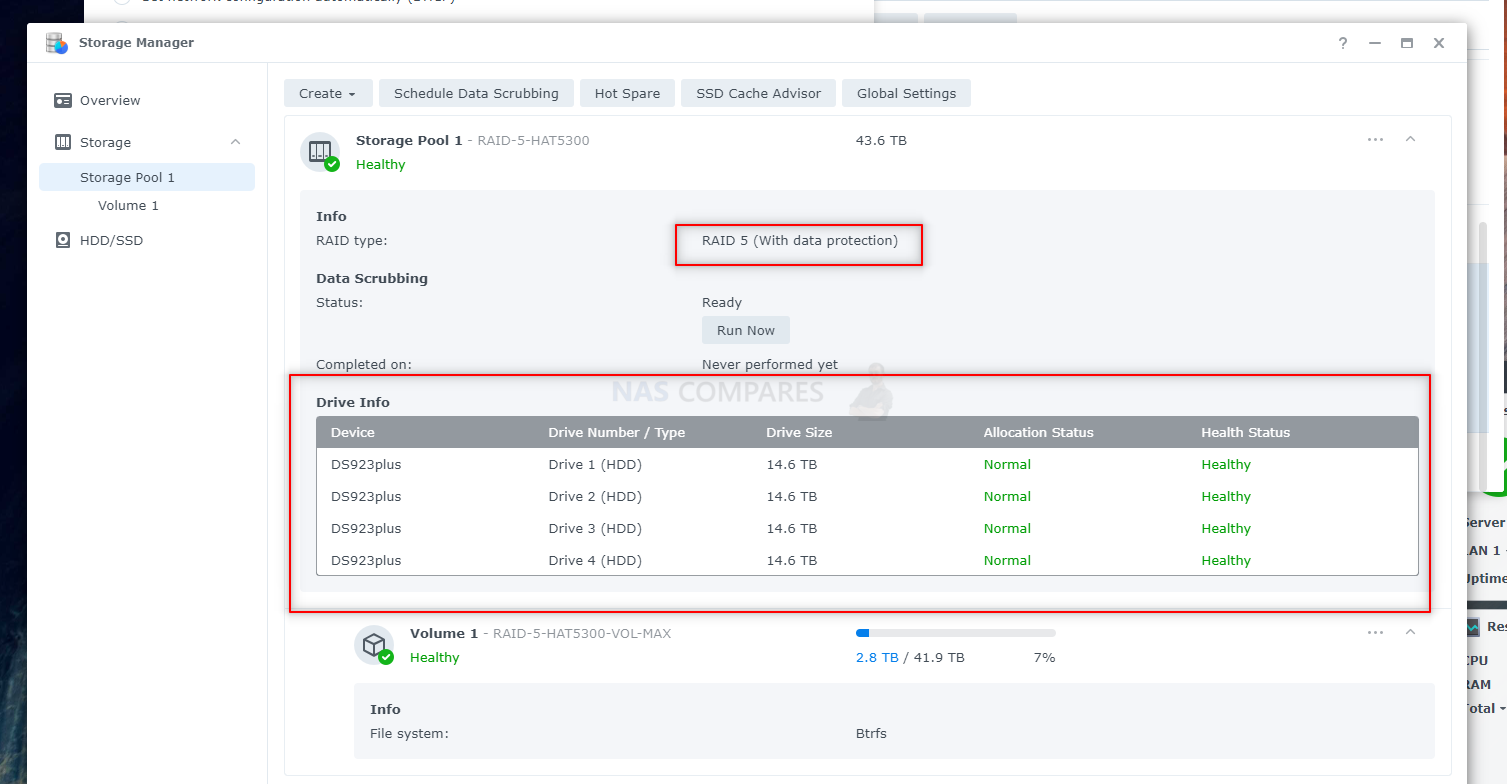Click Schedule Data Scrubbing button
This screenshot has width=1507, height=784.
[476, 93]
